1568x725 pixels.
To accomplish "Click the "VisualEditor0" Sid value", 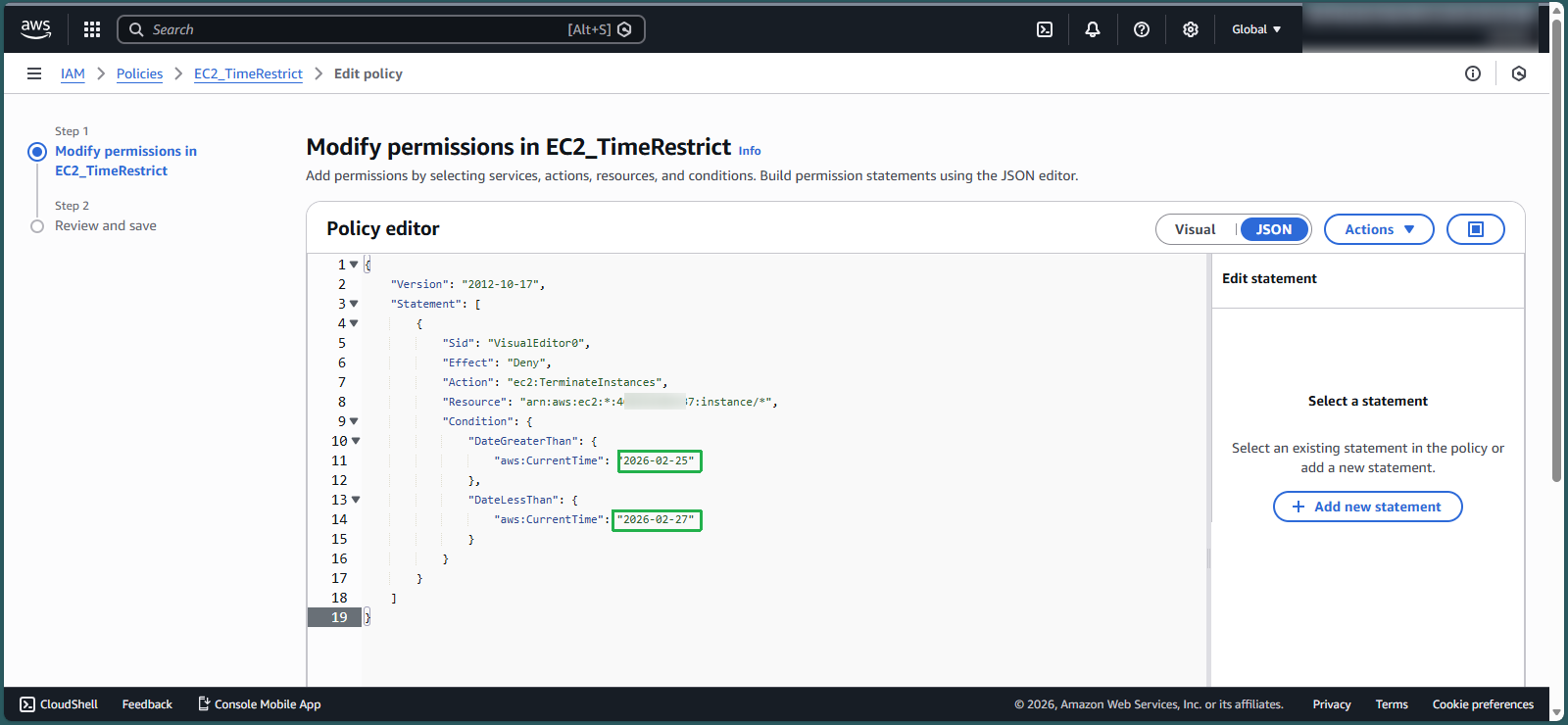I will pyautogui.click(x=536, y=343).
